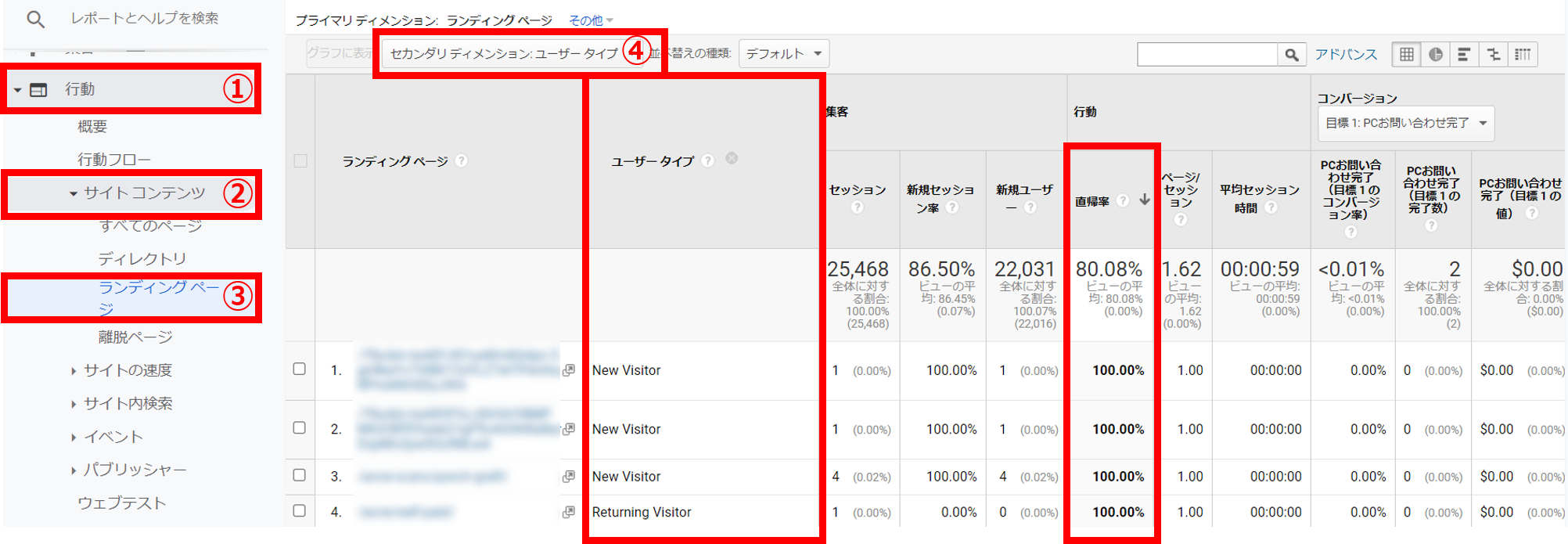1568x544 pixels.
Task: Open help icon for 平均セッション時間 column
Action: pyautogui.click(x=1271, y=207)
